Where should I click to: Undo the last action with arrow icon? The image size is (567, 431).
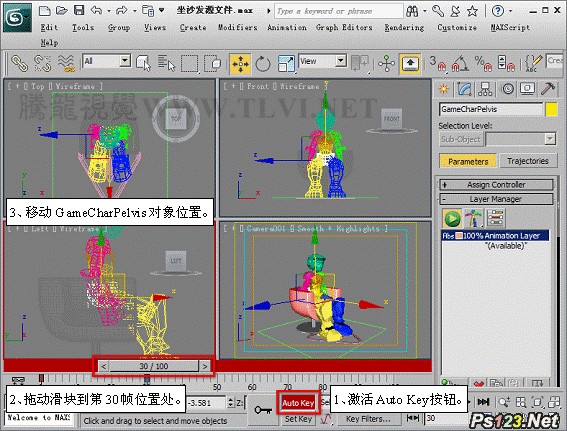97,10
